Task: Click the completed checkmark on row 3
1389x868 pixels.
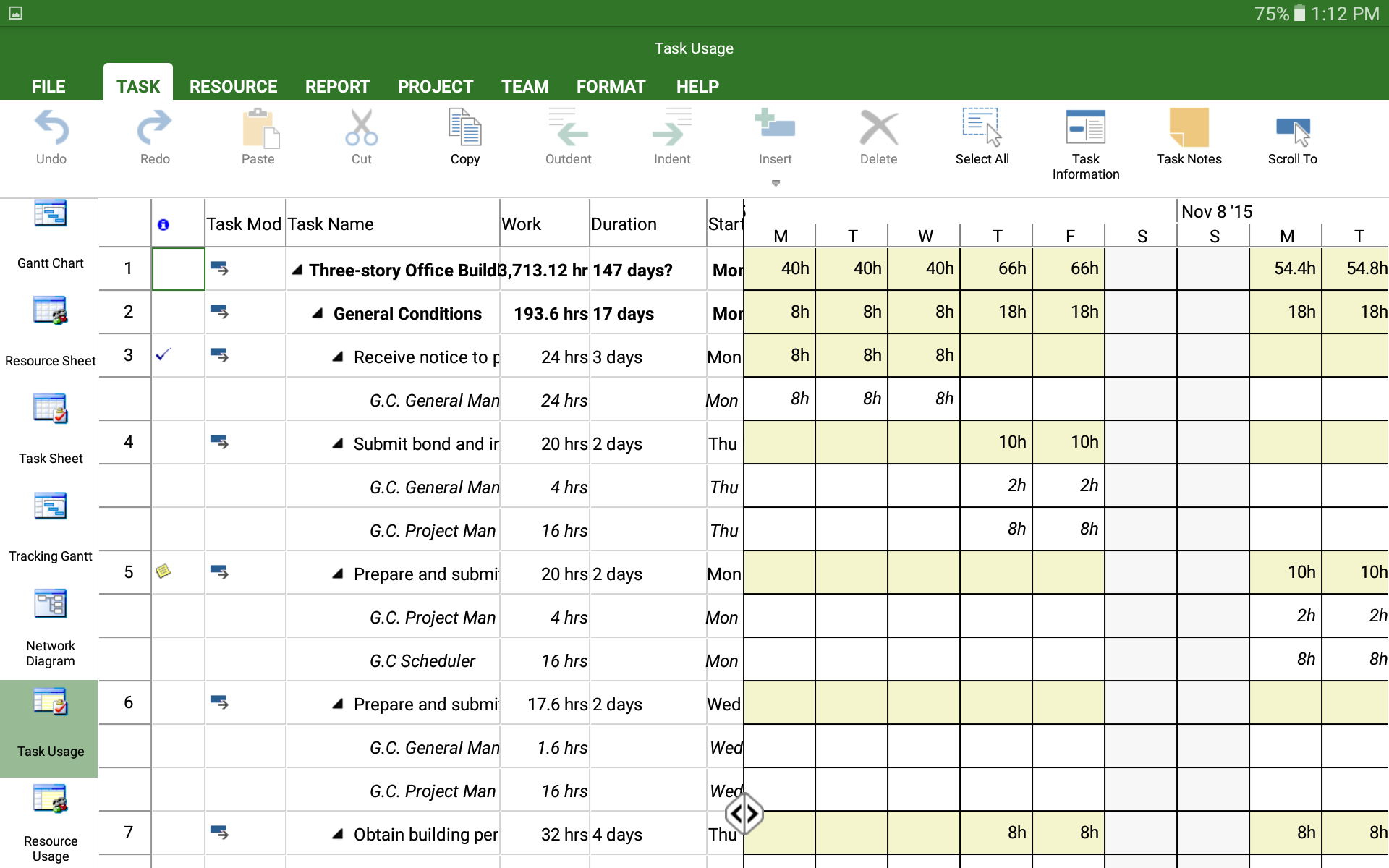Action: tap(163, 354)
